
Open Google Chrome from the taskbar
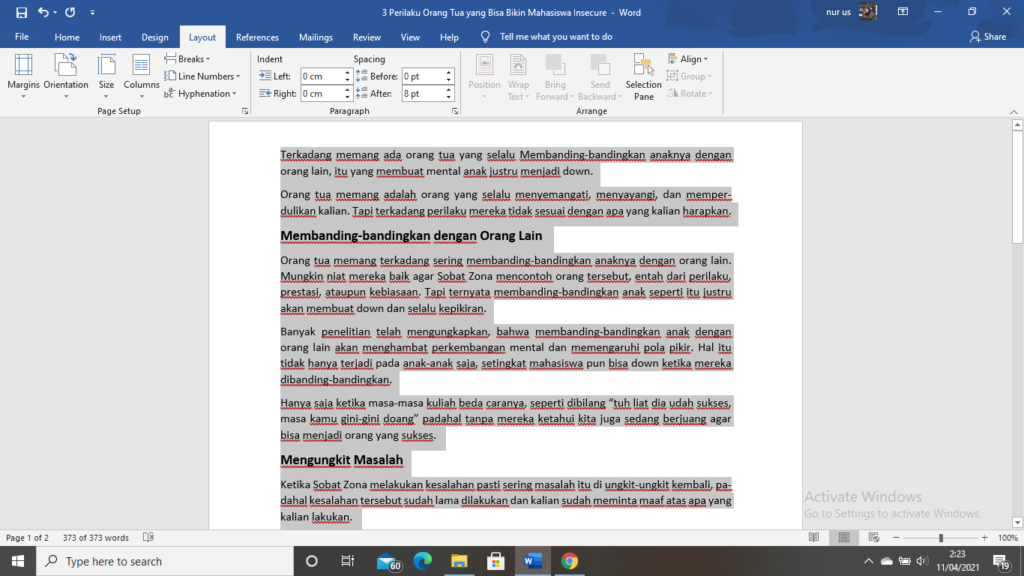(x=569, y=561)
